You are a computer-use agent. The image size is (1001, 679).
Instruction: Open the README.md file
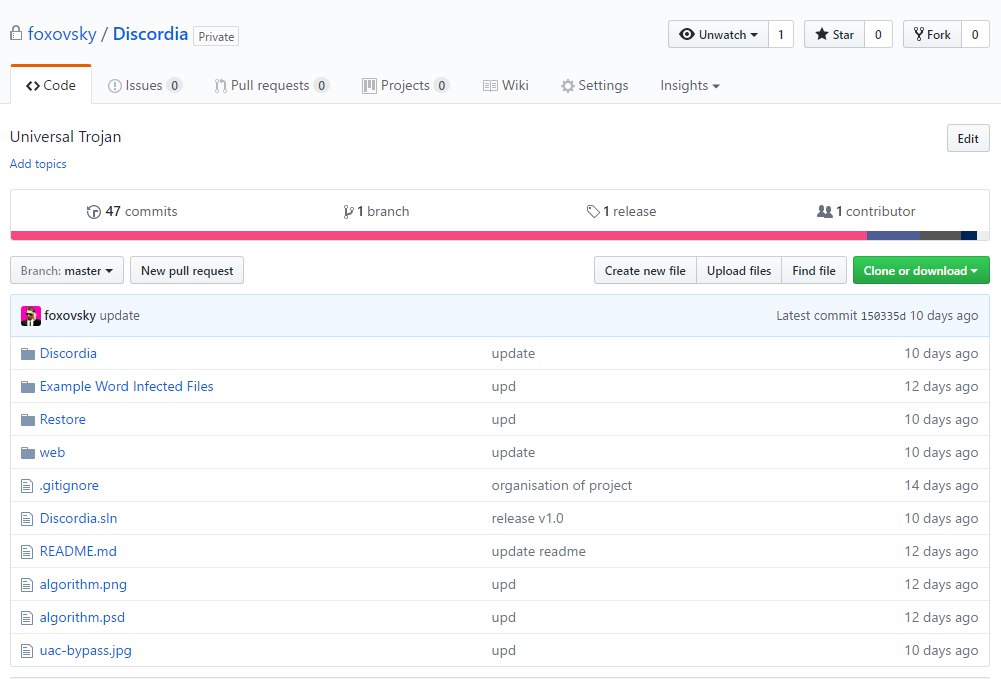(78, 552)
